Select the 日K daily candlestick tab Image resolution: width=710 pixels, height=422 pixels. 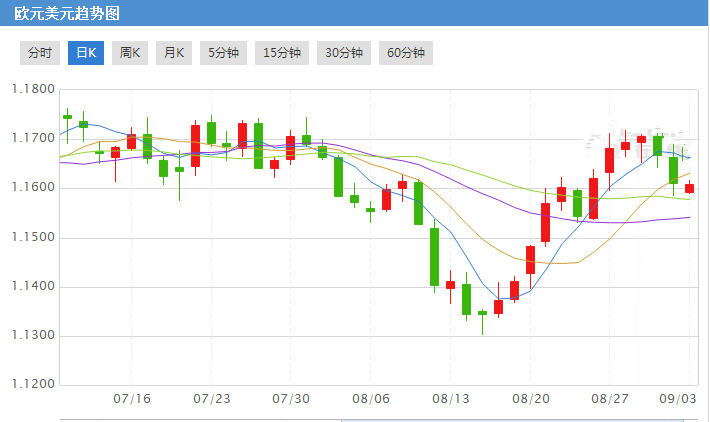(86, 53)
